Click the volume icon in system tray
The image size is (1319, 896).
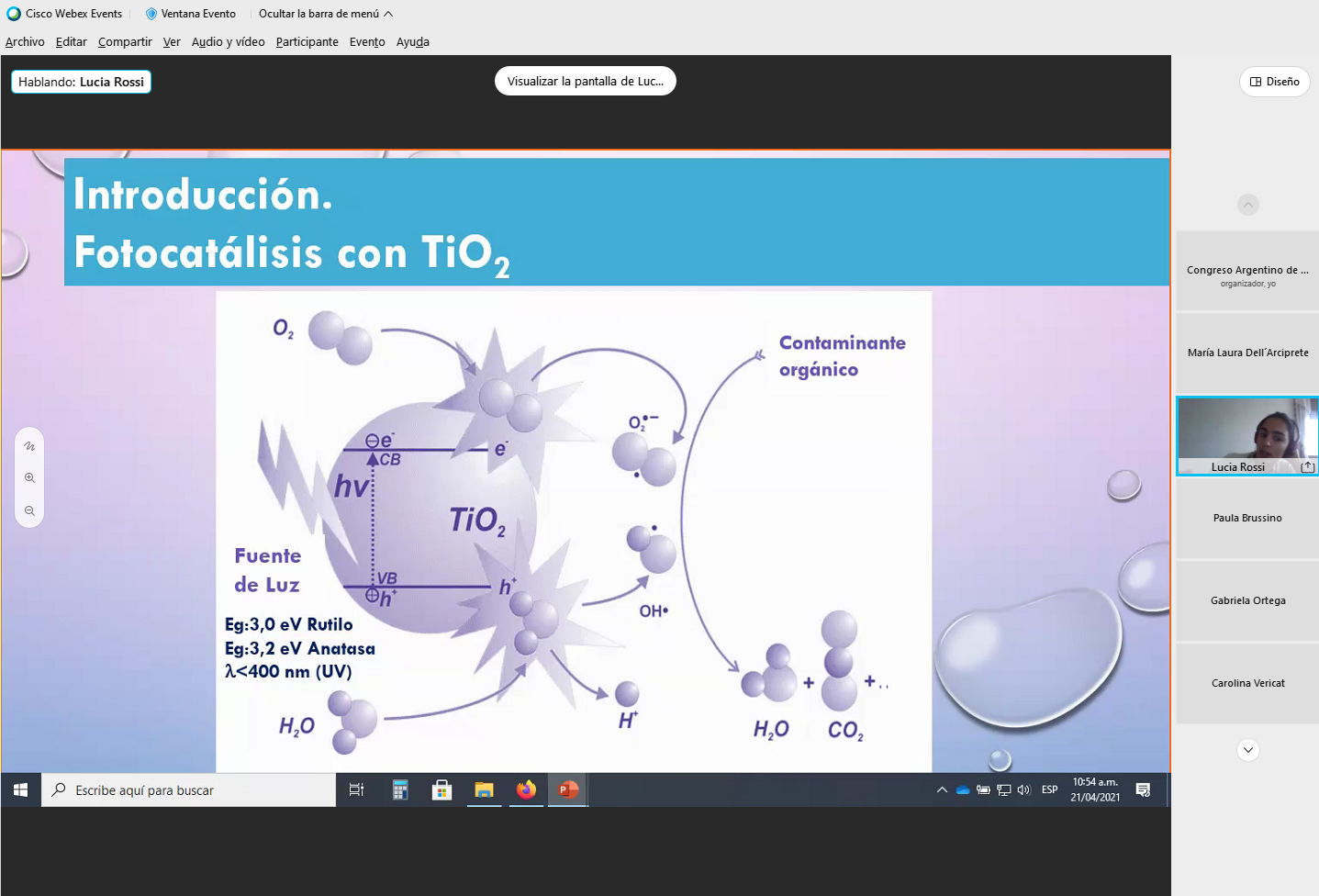(x=1023, y=790)
